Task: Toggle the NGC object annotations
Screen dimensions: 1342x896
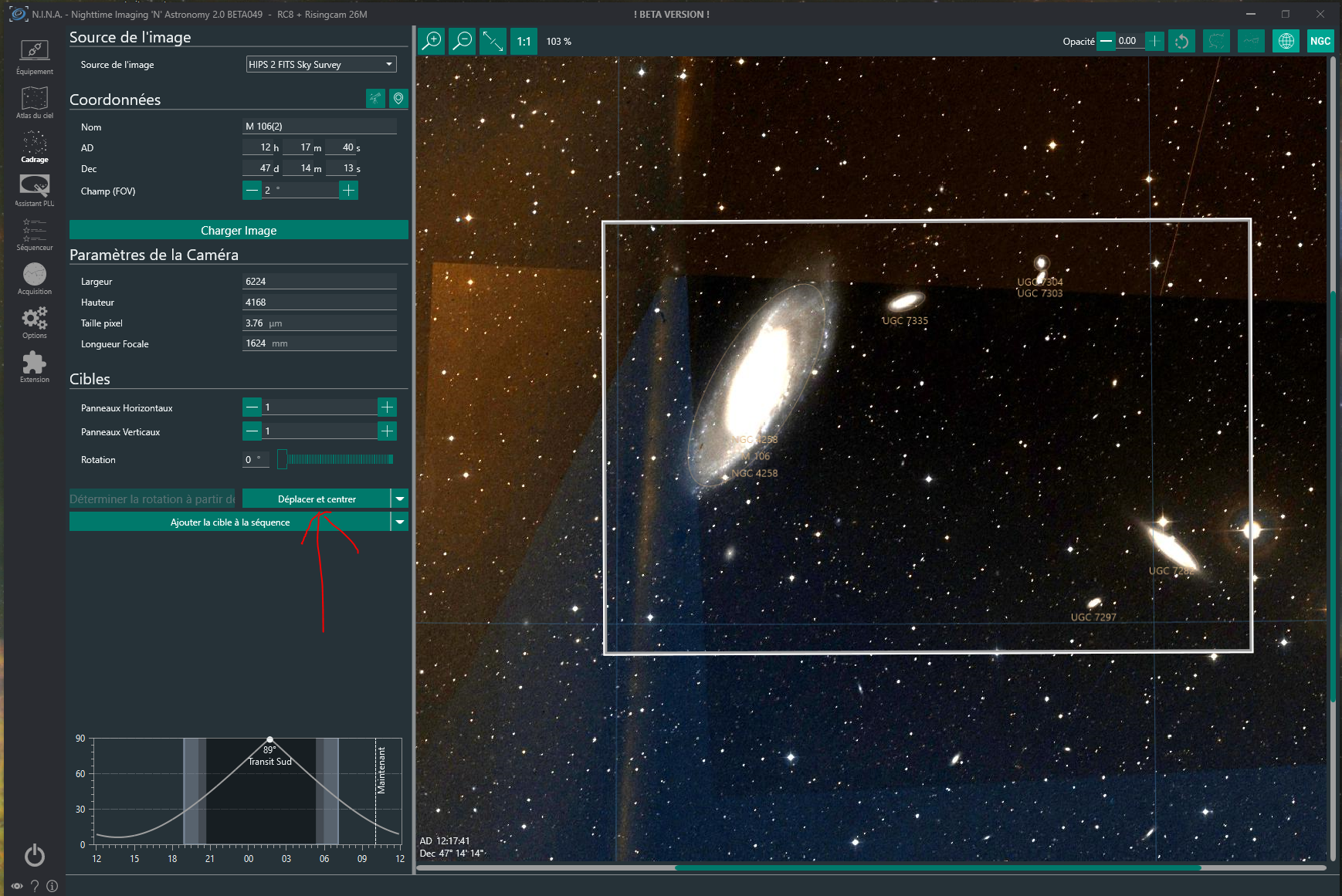Action: tap(1320, 41)
